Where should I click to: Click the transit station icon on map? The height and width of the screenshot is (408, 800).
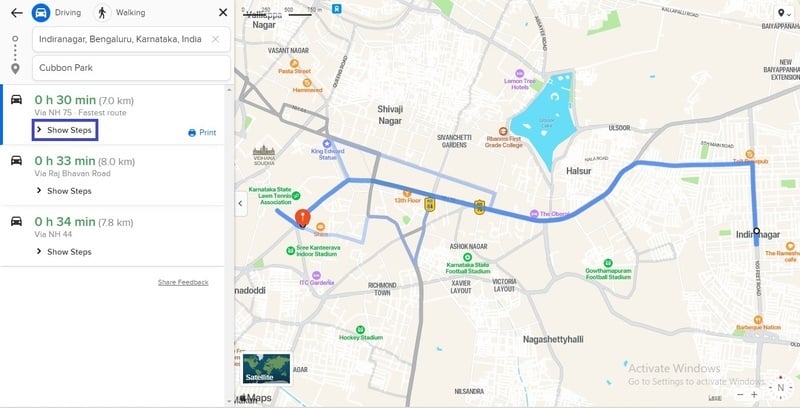pos(337,9)
